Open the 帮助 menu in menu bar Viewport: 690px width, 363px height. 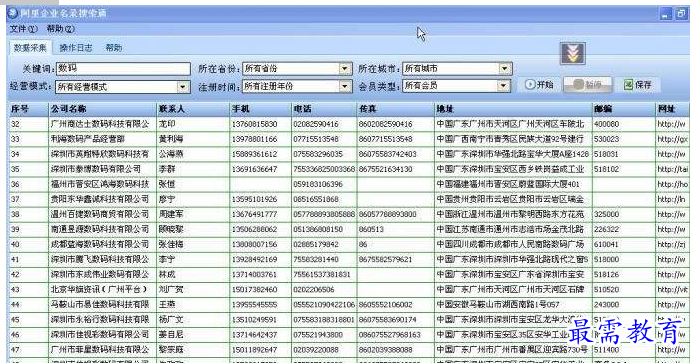tap(61, 29)
